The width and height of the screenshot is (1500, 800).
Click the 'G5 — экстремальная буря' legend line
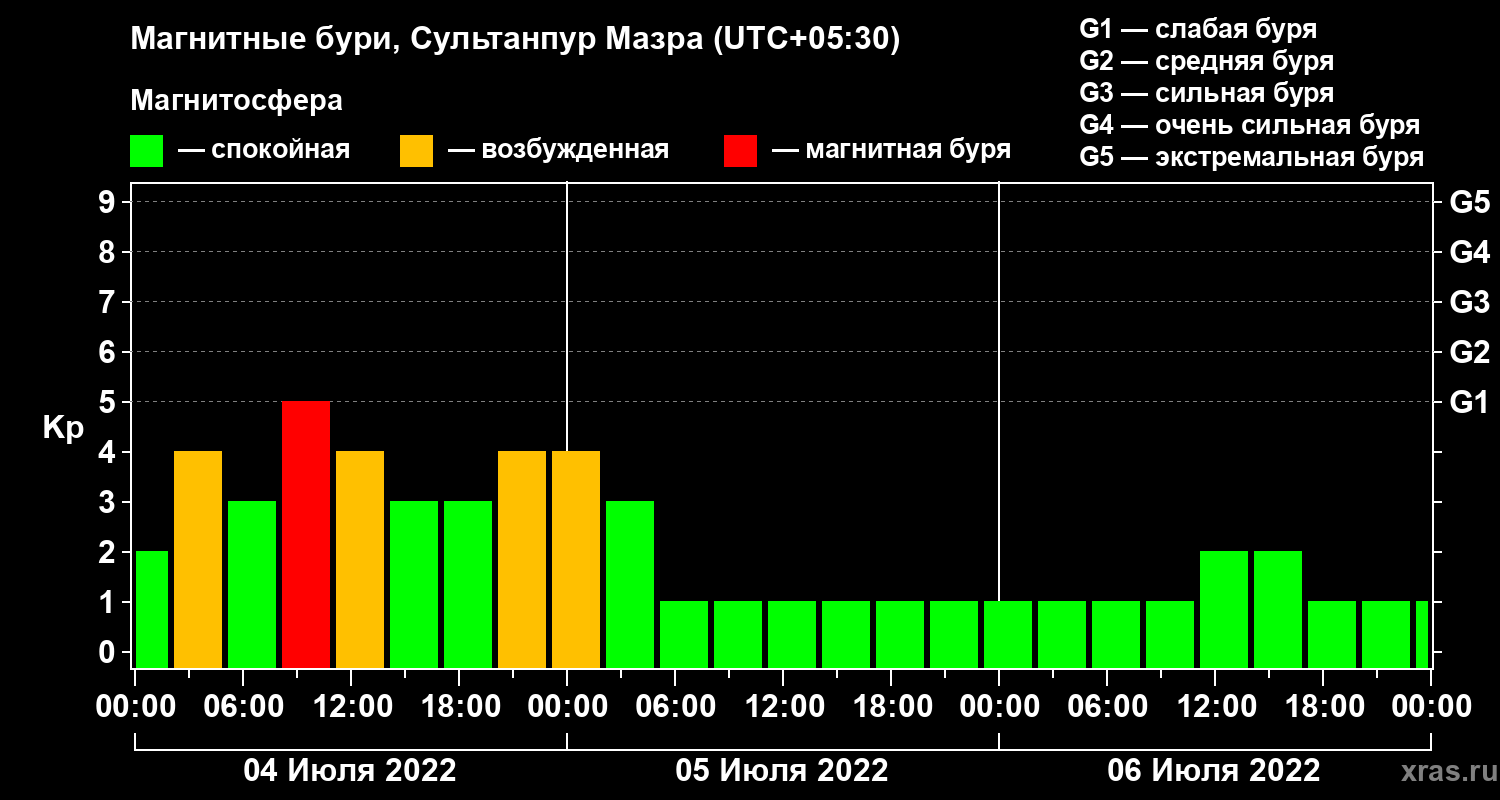point(1252,158)
